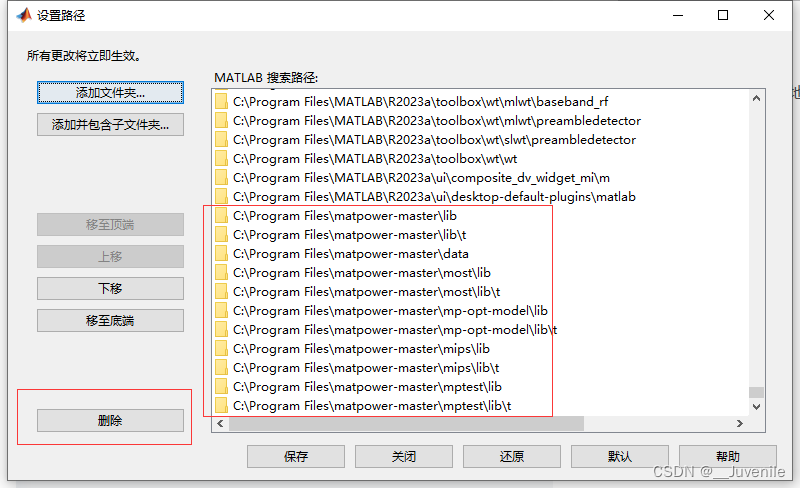800x488 pixels.
Task: Click the vertical scrollbar up arrow
Action: (x=756, y=98)
